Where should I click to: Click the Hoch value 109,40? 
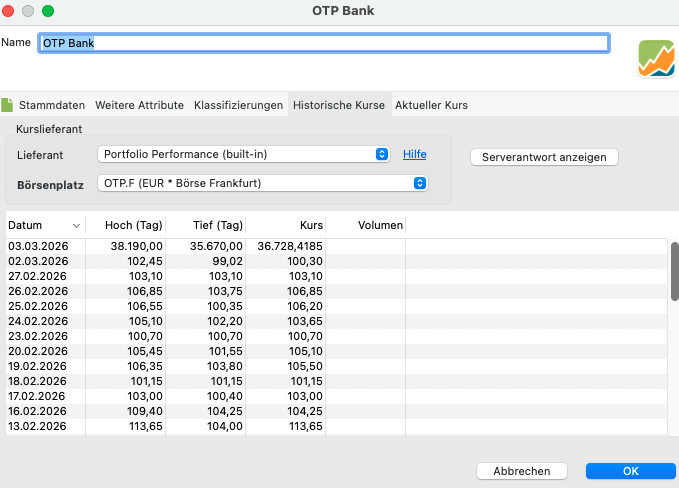tap(145, 411)
